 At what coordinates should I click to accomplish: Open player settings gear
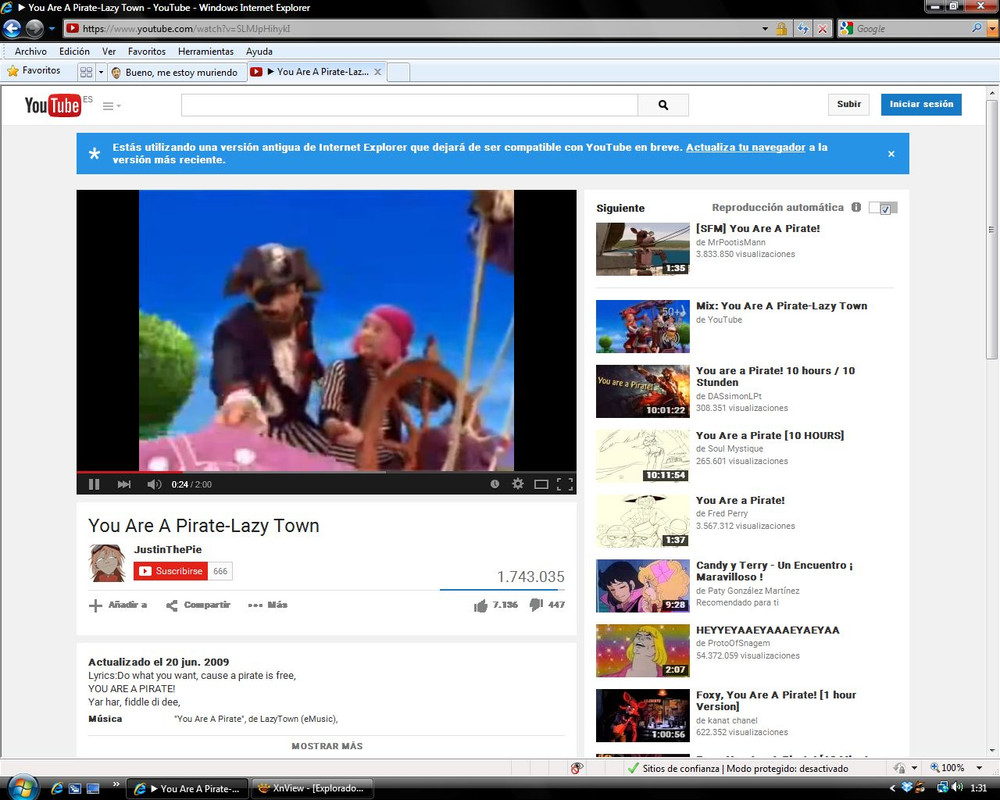(518, 484)
